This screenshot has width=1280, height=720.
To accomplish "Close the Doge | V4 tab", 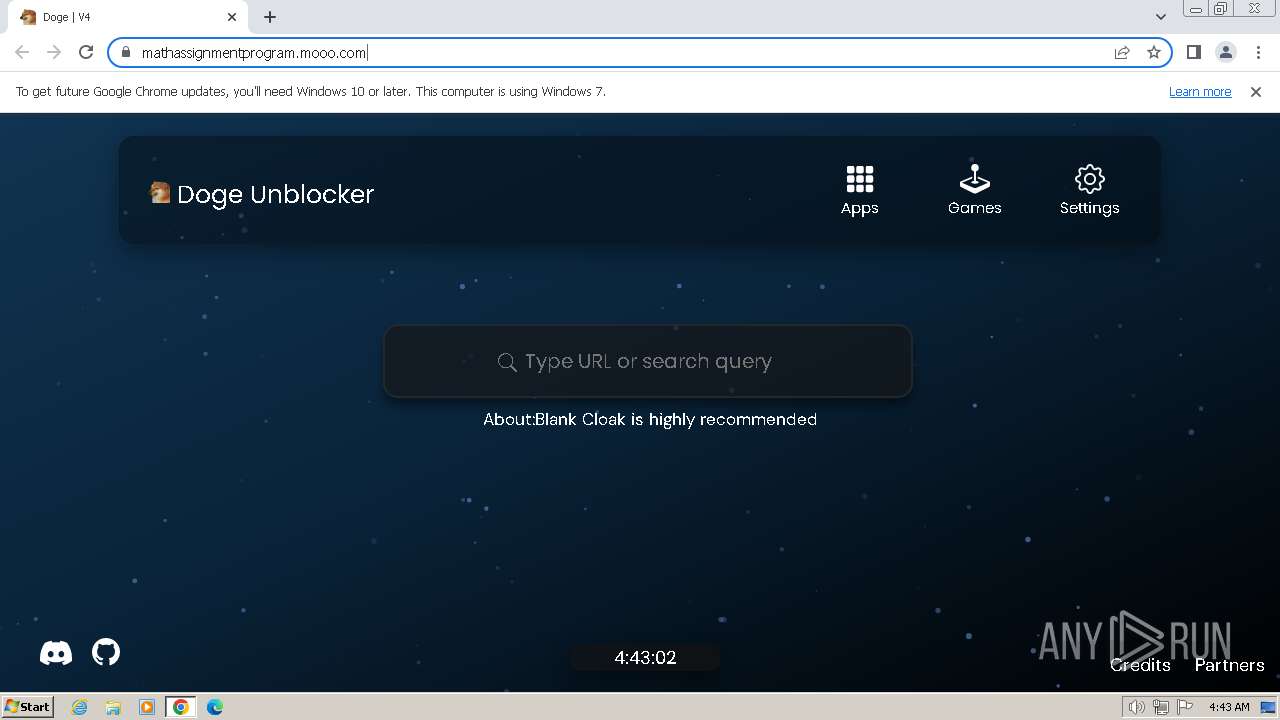I will click(232, 17).
